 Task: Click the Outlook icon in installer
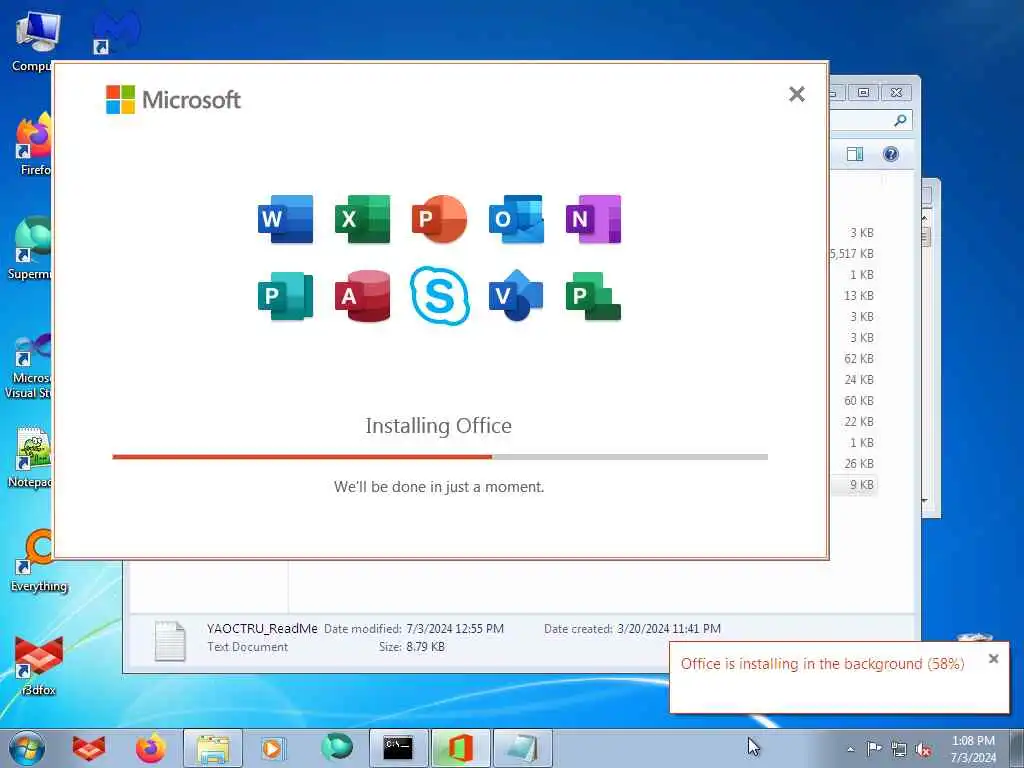517,219
